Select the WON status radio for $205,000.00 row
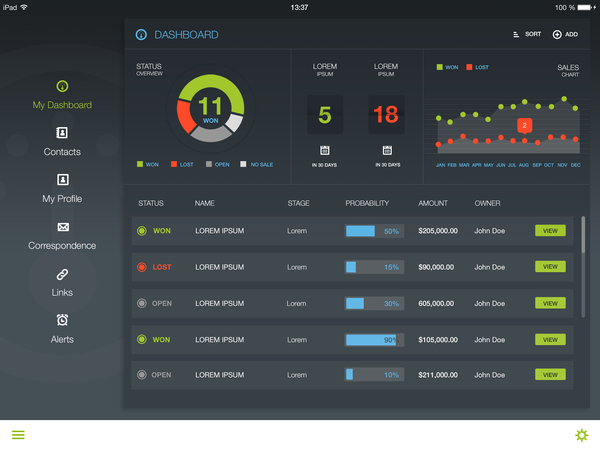This screenshot has height=450, width=600. click(x=142, y=231)
